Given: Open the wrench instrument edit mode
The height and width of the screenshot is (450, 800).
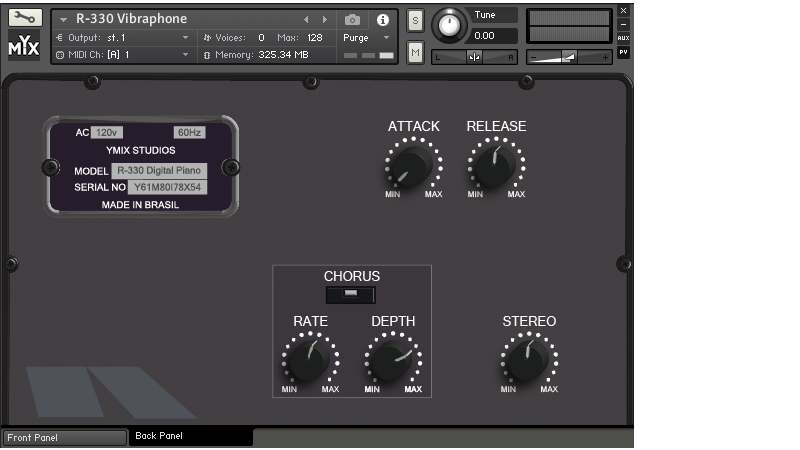Looking at the screenshot, I should [24, 17].
